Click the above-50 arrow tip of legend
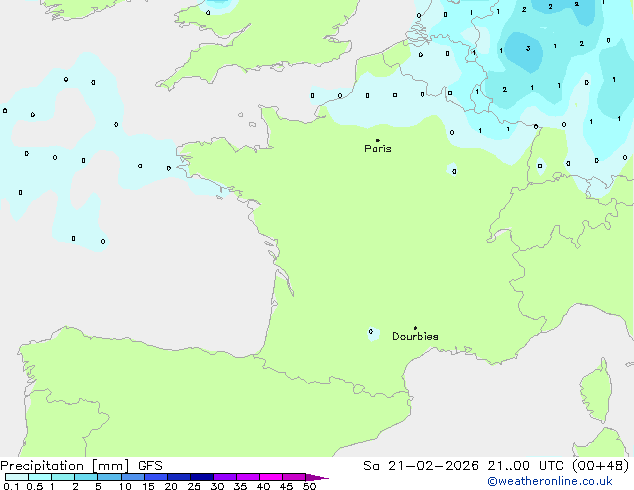The width and height of the screenshot is (634, 490). coord(317,477)
